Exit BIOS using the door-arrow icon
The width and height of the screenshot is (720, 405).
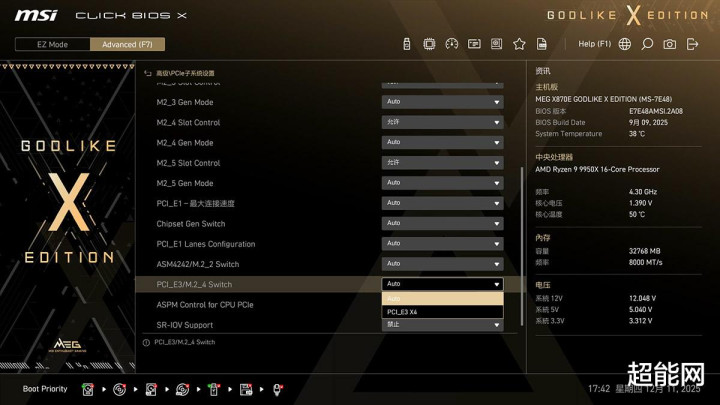tap(692, 44)
